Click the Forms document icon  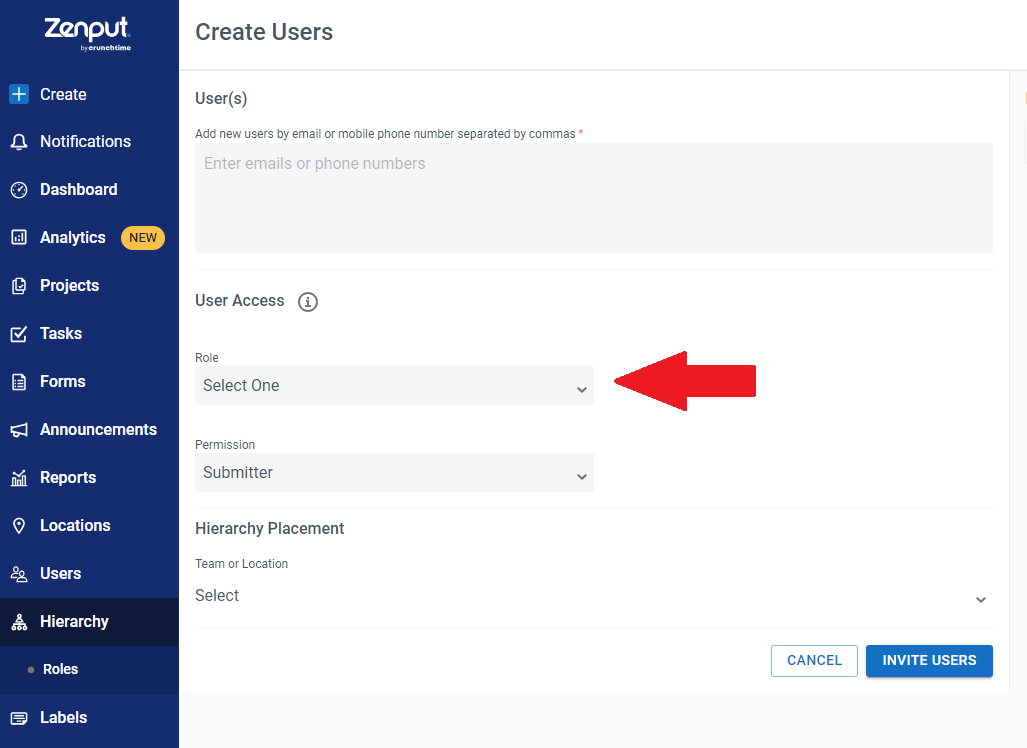pos(19,382)
